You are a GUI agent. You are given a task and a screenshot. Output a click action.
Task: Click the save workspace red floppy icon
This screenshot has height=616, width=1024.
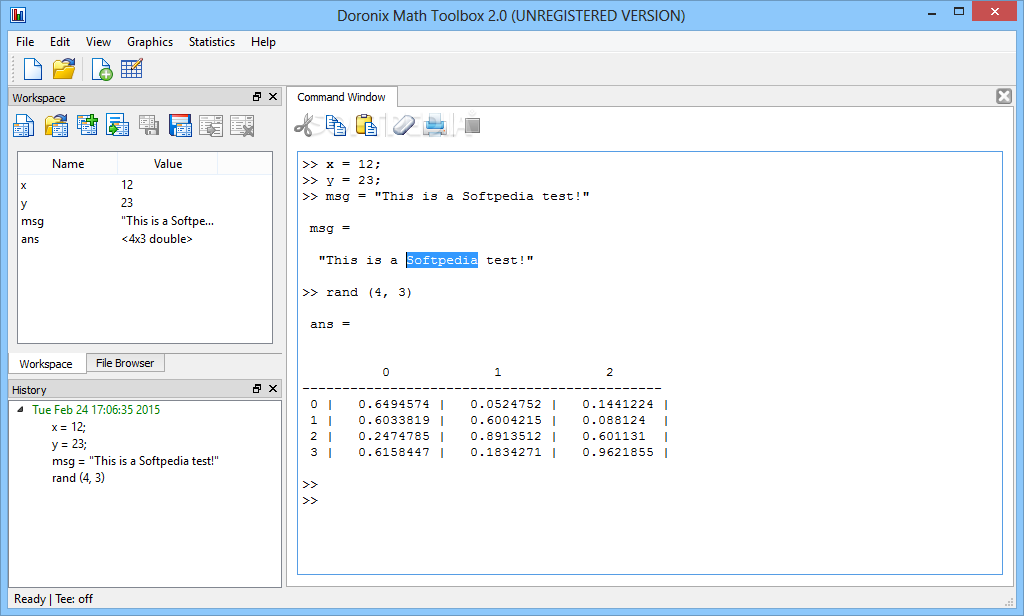180,125
